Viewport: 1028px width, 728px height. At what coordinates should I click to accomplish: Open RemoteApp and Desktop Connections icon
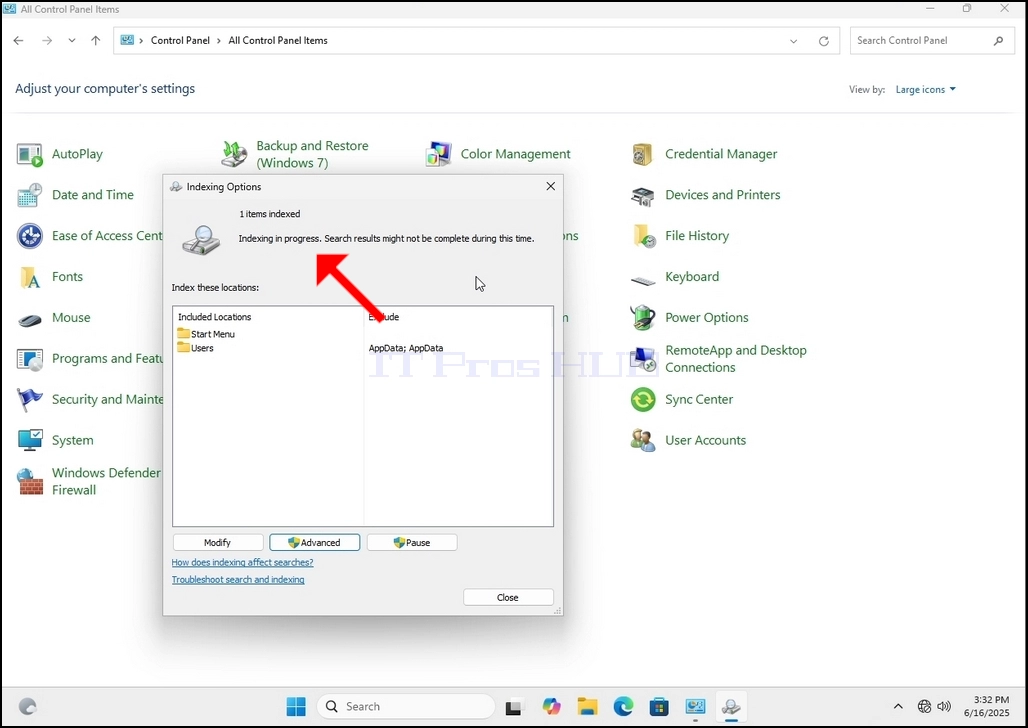point(642,359)
